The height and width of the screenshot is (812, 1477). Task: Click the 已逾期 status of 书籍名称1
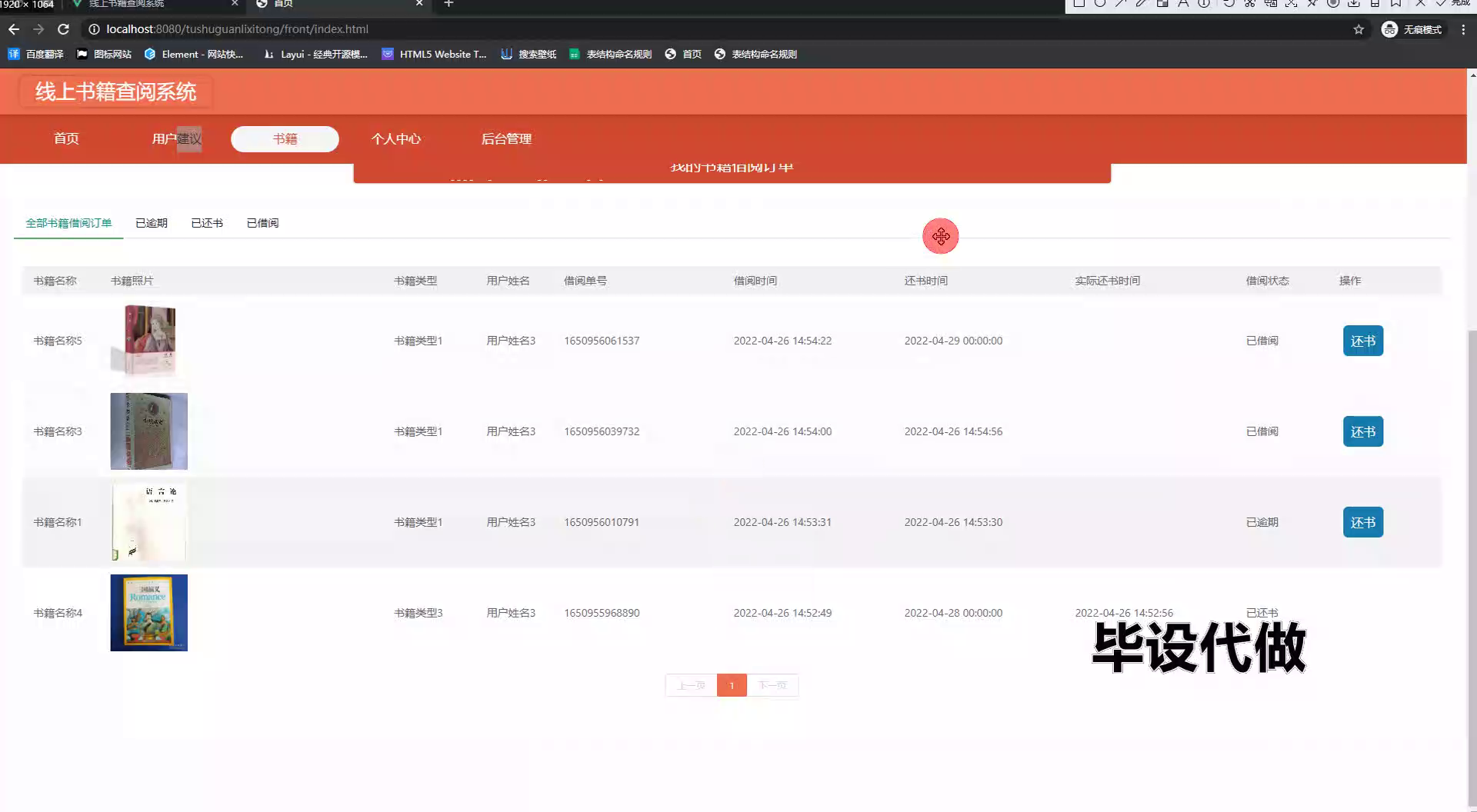point(1262,522)
